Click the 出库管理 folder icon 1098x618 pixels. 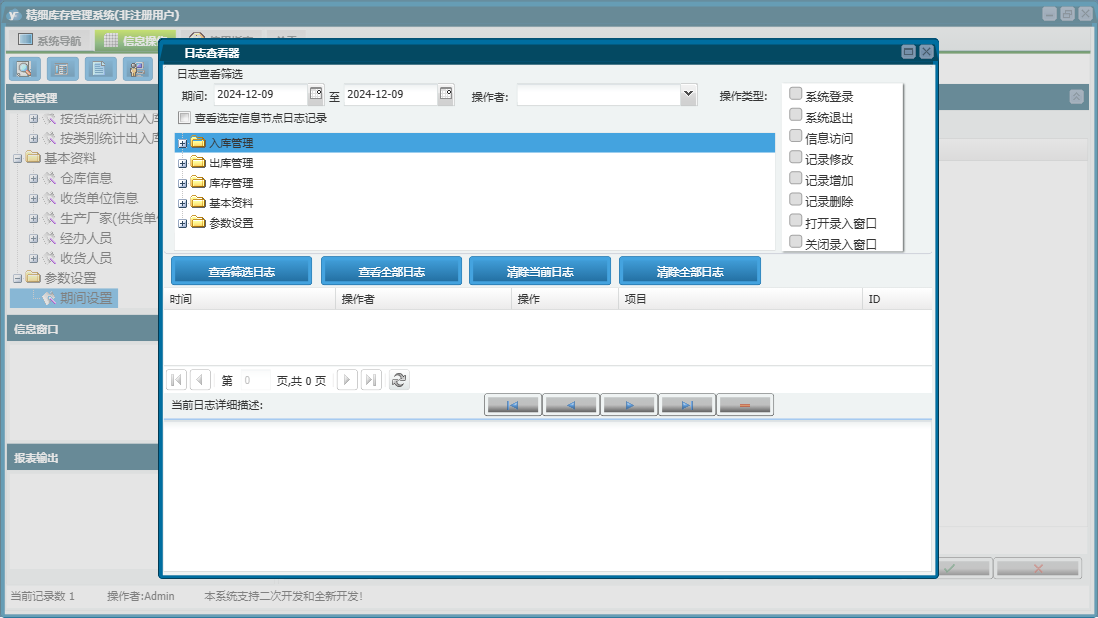pos(198,162)
